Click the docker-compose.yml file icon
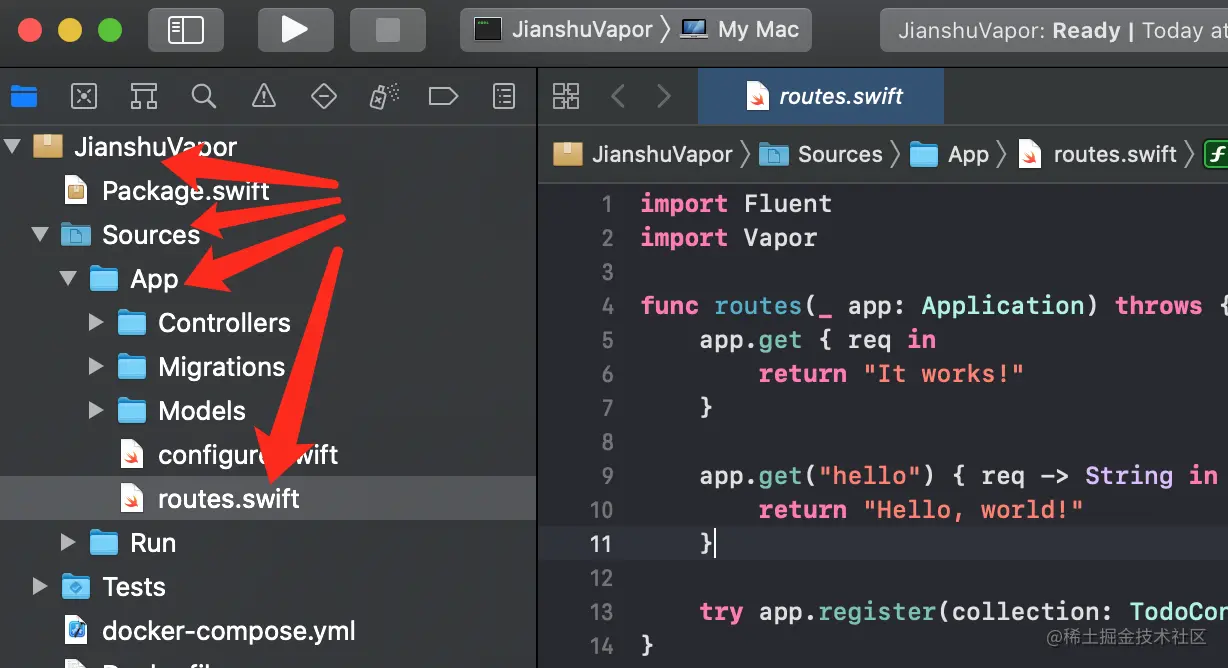The width and height of the screenshot is (1228, 668). pos(76,631)
